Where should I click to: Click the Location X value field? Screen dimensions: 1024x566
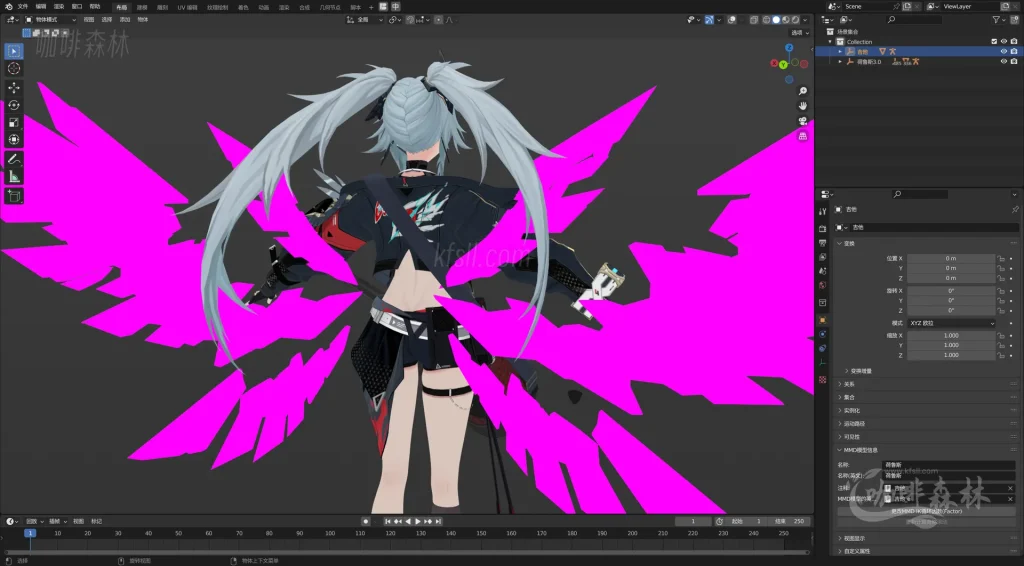click(951, 259)
